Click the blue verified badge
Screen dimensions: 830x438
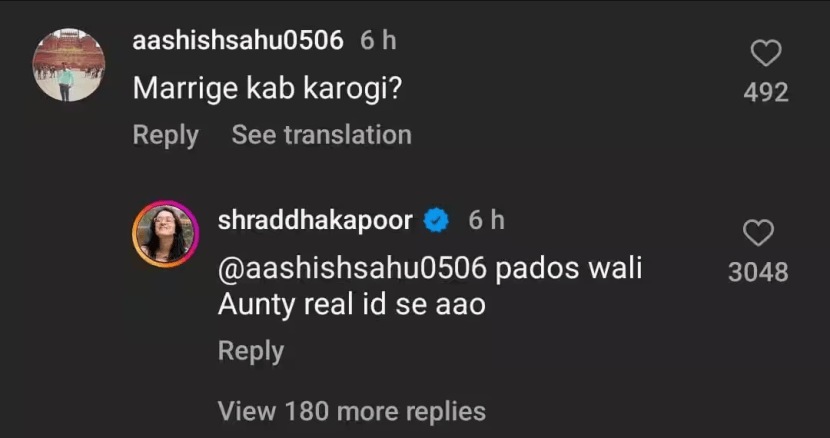pos(436,220)
